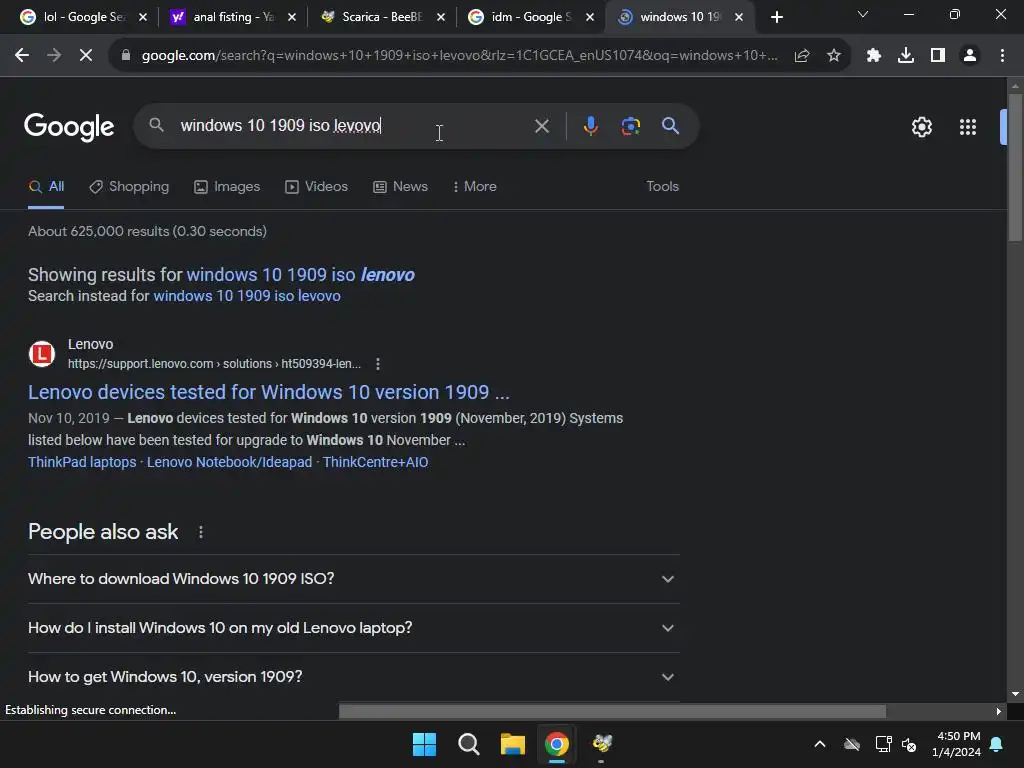Search by image with Lens icon
The width and height of the screenshot is (1024, 768).
click(631, 126)
